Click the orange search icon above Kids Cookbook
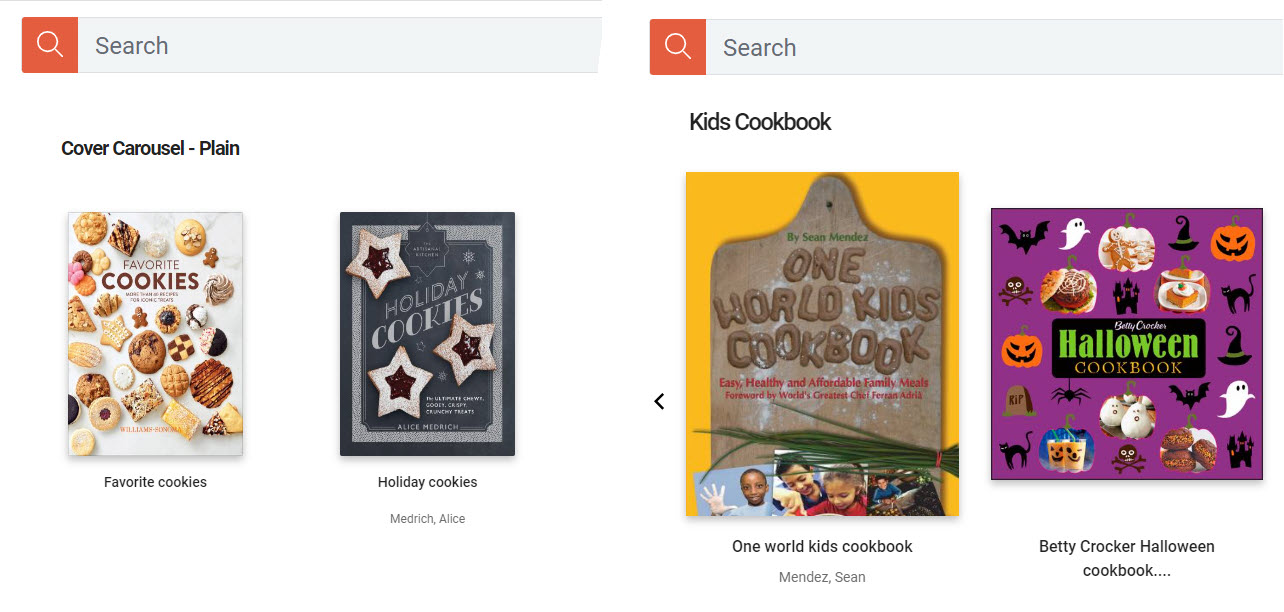 point(678,47)
